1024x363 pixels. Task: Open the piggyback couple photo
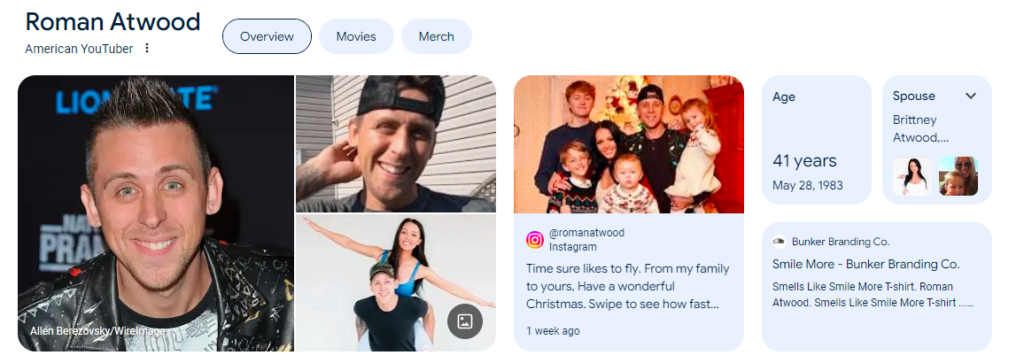click(x=396, y=283)
